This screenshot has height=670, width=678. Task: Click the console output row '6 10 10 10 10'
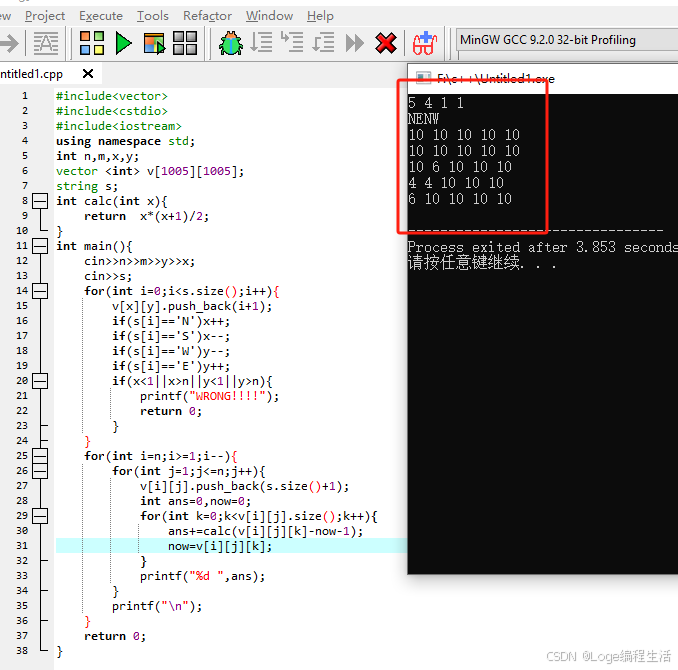click(460, 199)
